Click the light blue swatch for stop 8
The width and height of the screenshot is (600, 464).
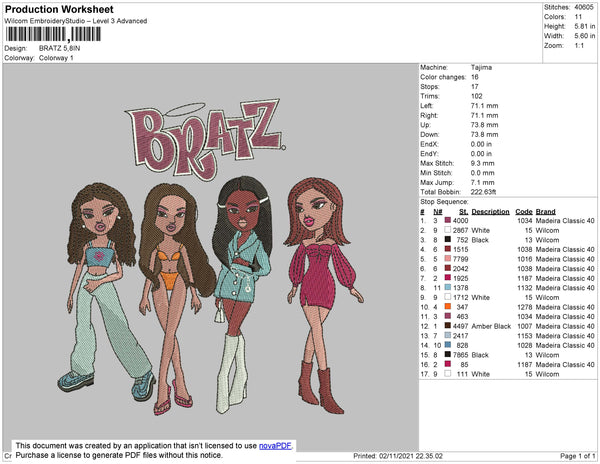(x=448, y=287)
